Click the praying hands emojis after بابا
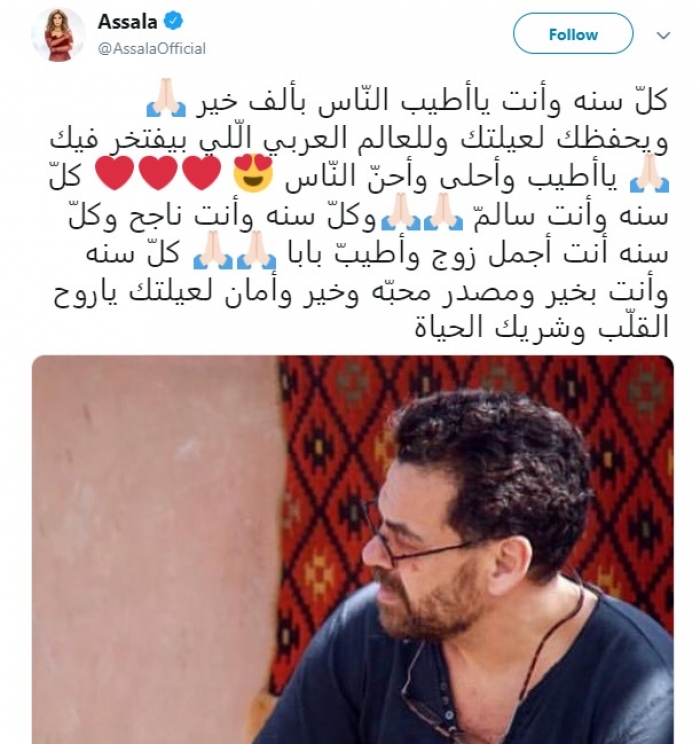The width and height of the screenshot is (700, 744). (x=235, y=250)
